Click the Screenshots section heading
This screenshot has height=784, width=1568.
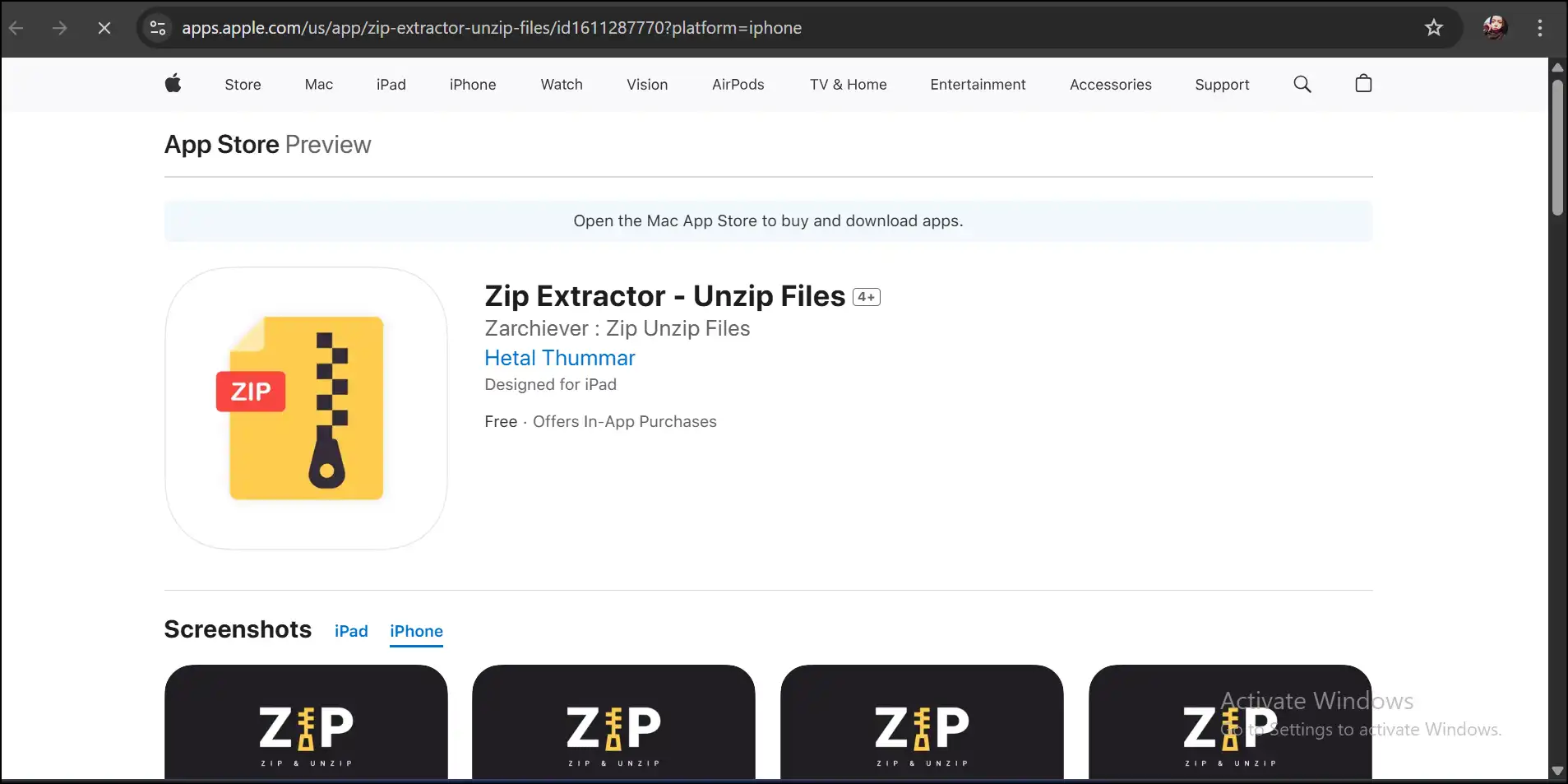click(238, 629)
